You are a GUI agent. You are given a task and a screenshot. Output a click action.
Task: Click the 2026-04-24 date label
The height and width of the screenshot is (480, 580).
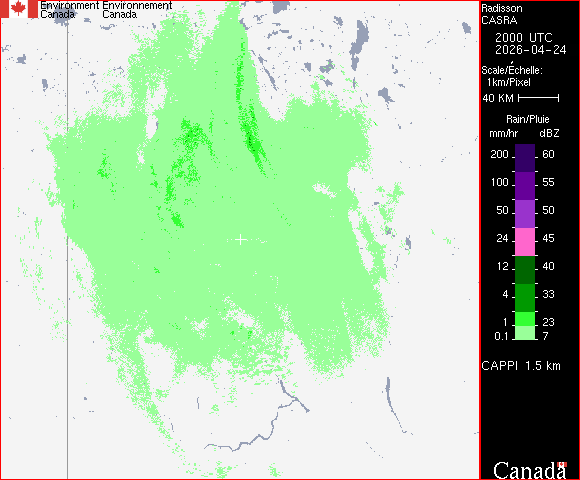[x=530, y=50]
